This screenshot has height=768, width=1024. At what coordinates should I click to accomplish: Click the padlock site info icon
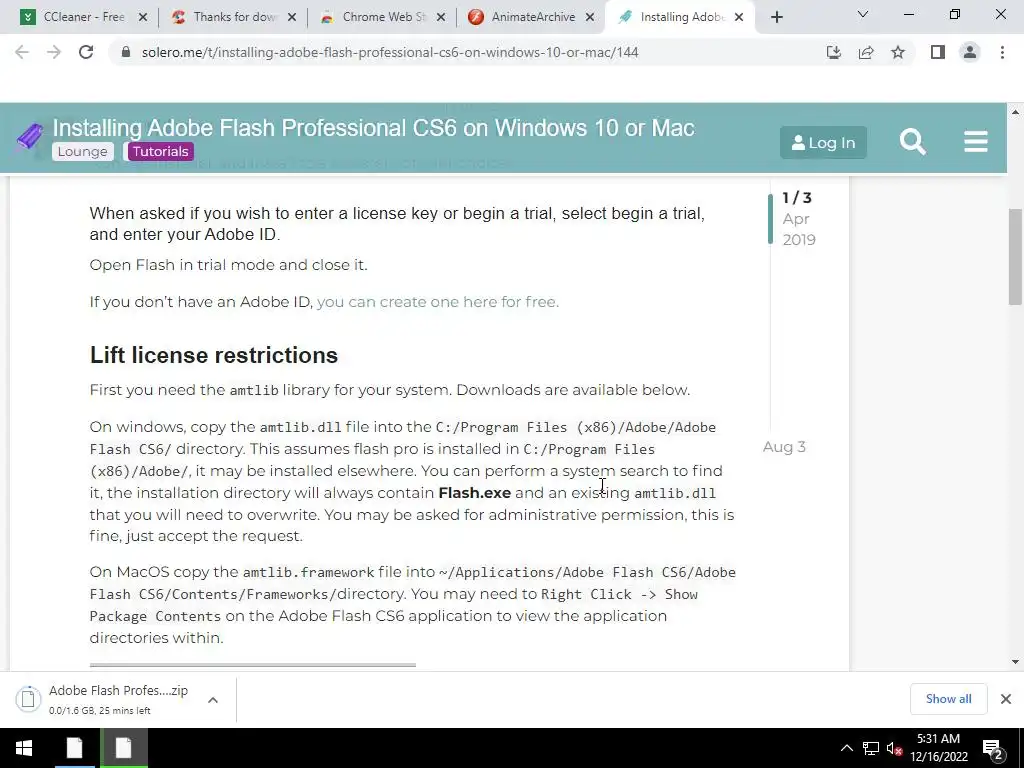126,52
